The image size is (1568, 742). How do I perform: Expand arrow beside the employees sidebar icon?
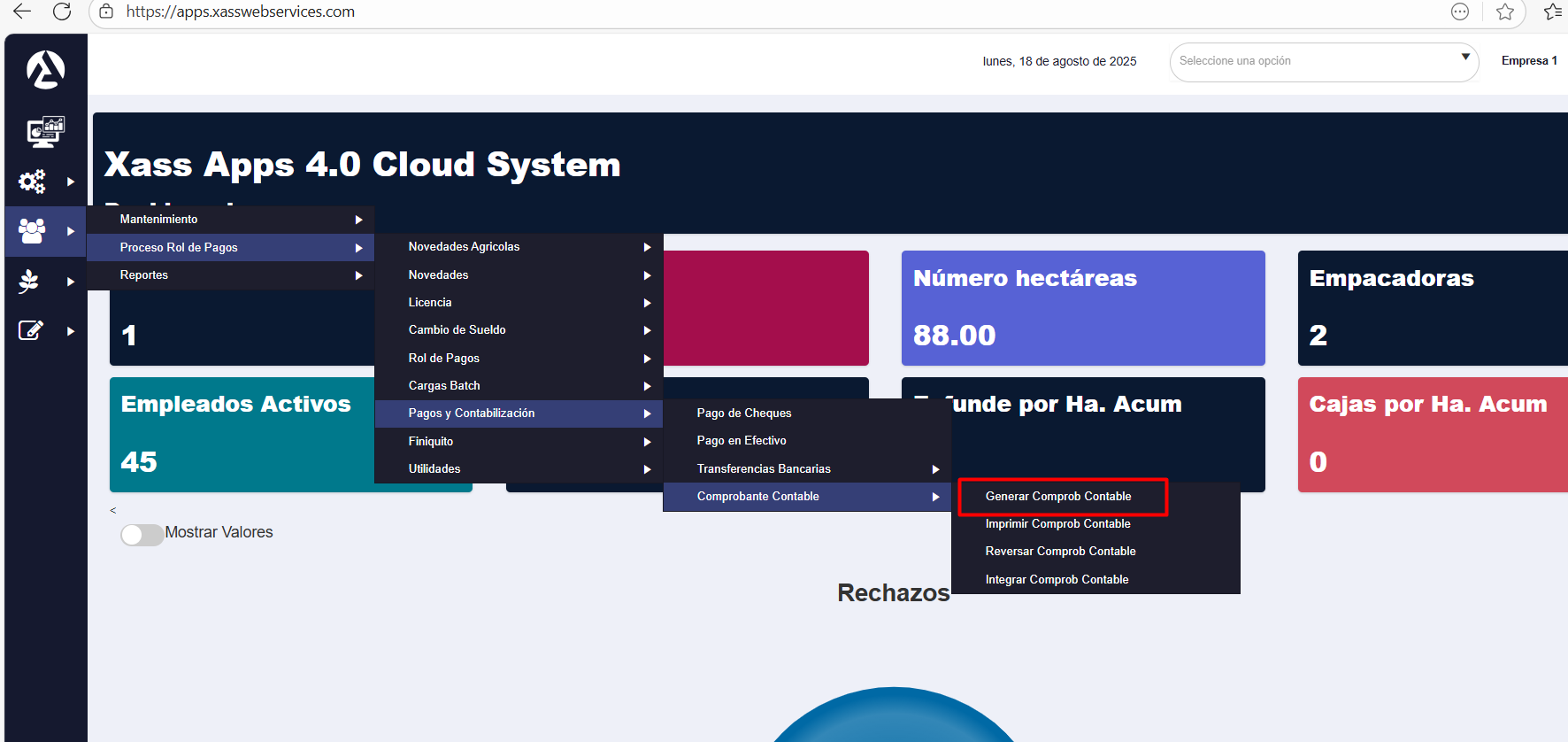click(71, 231)
